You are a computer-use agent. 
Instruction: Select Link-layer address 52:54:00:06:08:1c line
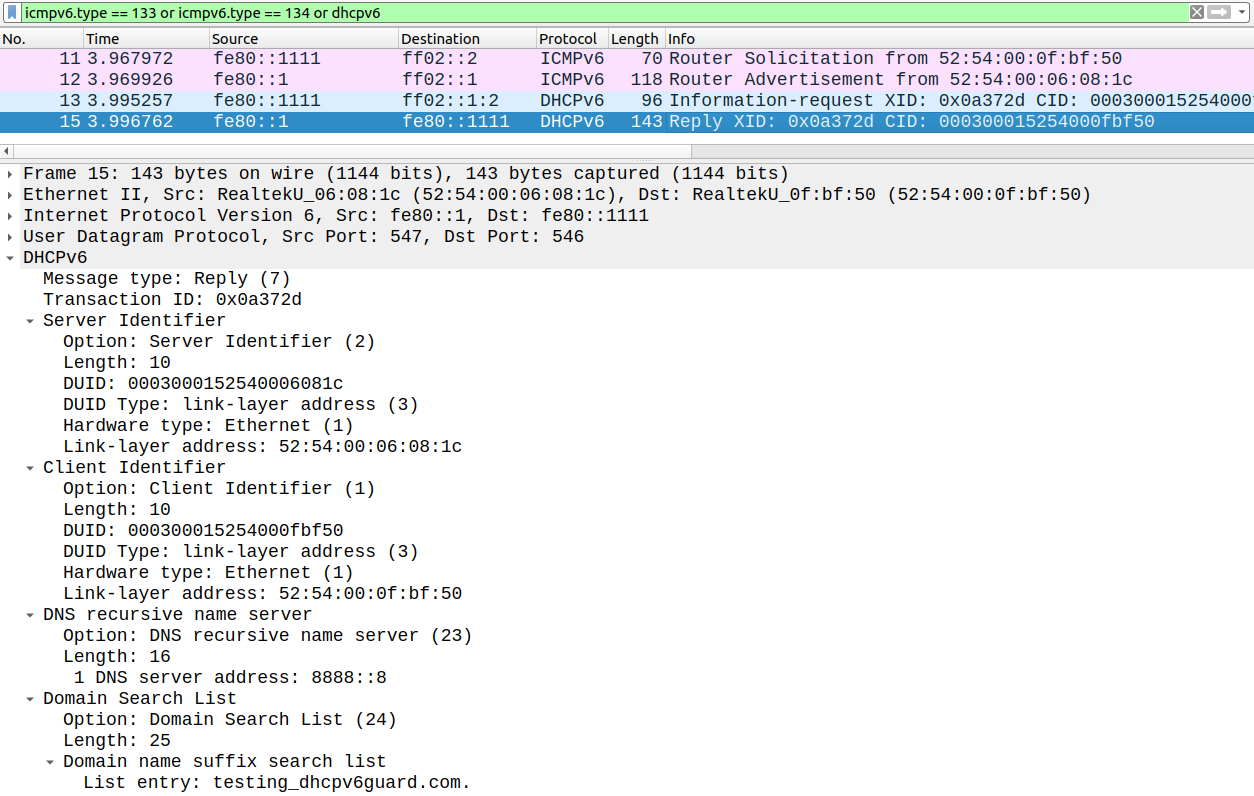click(x=262, y=447)
